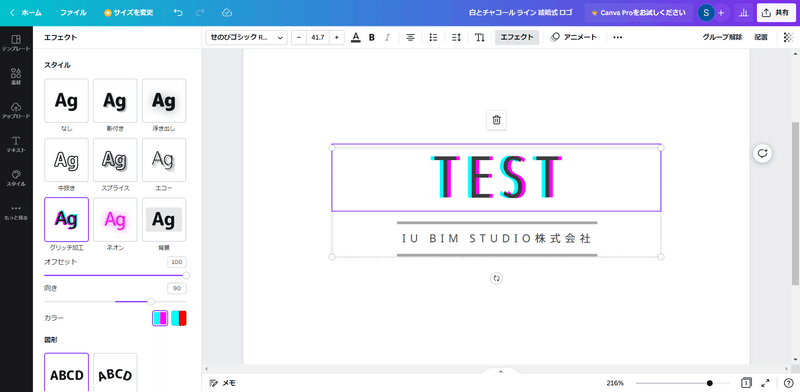Open the Elements (素材) sidebar panel
This screenshot has width=800, height=392.
[16, 77]
